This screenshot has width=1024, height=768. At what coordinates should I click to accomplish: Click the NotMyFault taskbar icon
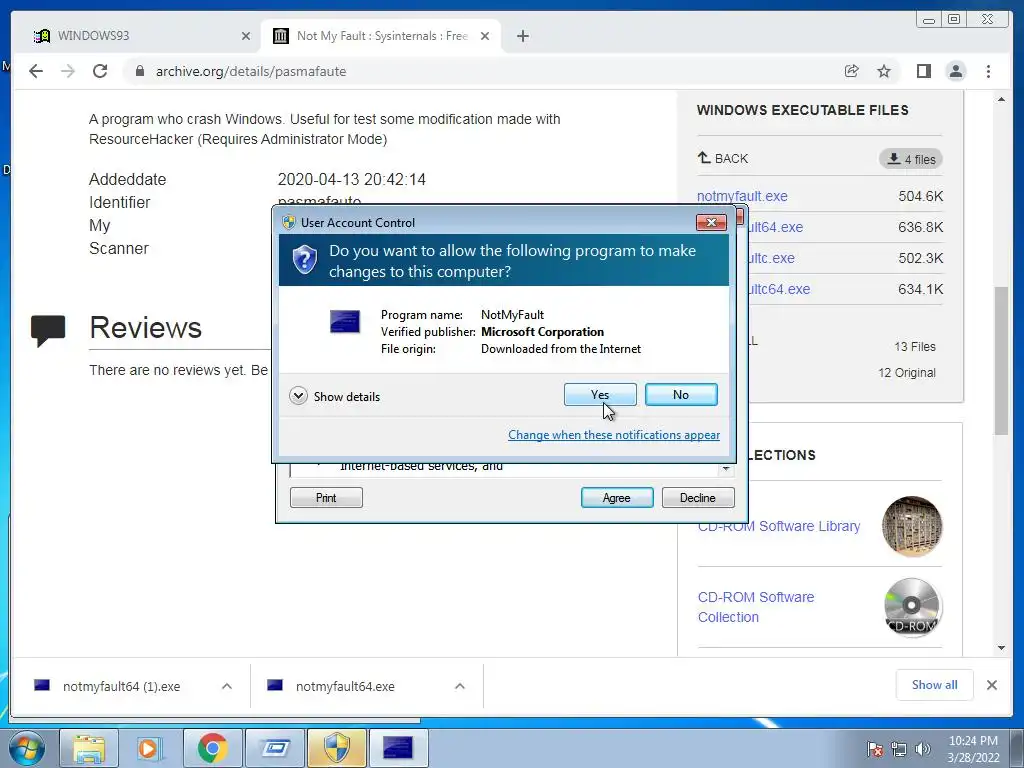[398, 748]
